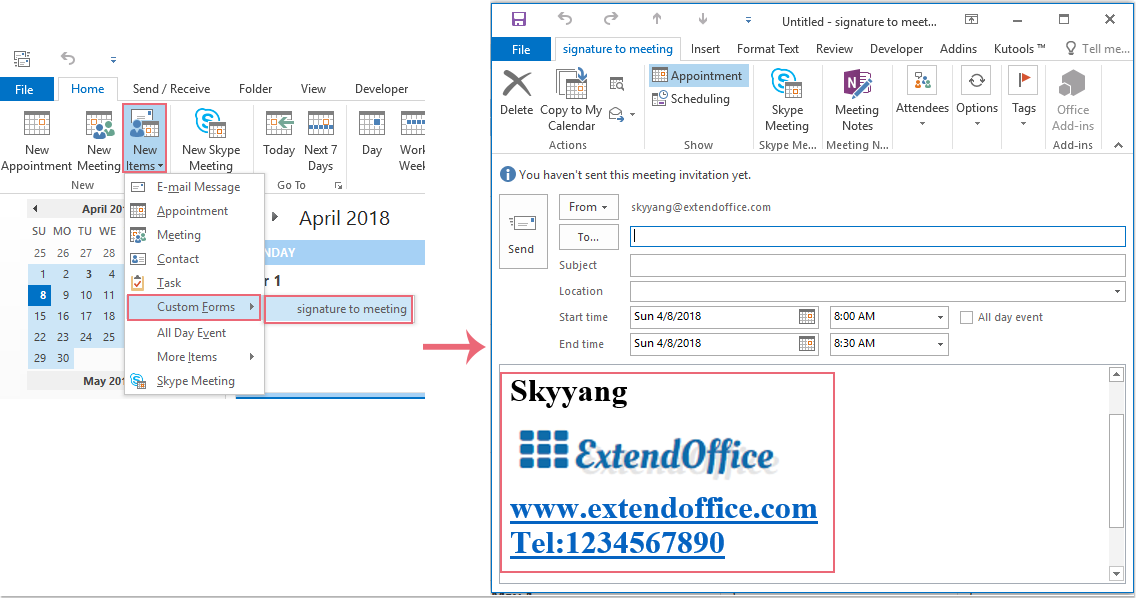Click Tel:1234567890 link in signature
This screenshot has height=598, width=1136.
(617, 543)
